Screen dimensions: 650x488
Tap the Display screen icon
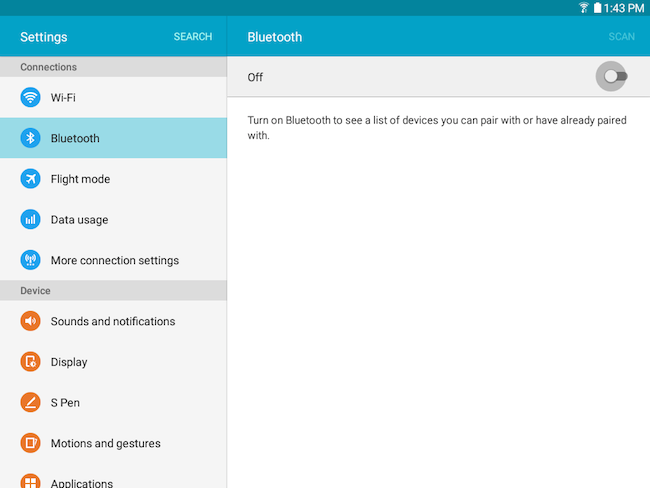point(30,362)
